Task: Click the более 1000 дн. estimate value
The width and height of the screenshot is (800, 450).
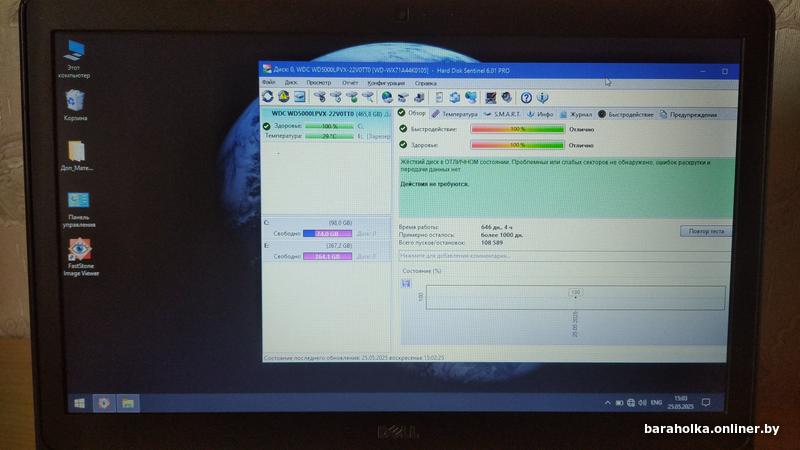Action: [x=502, y=235]
